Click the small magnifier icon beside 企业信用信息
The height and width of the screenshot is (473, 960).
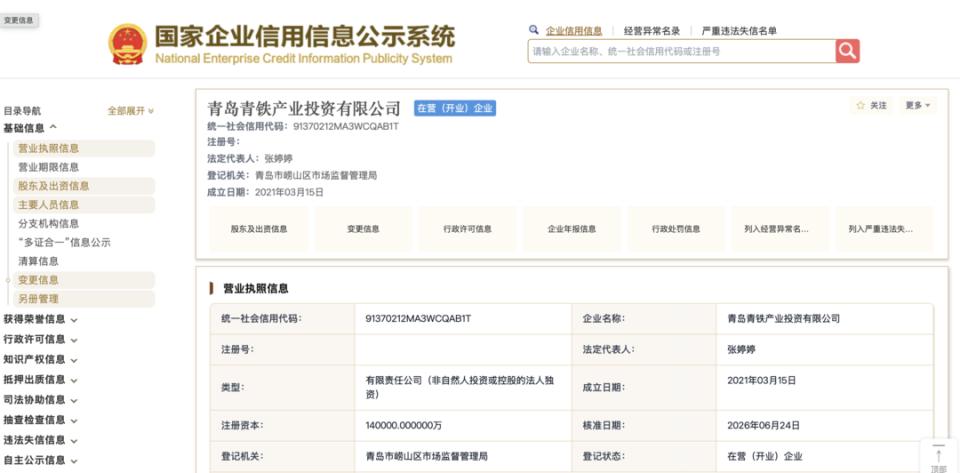[x=533, y=29]
